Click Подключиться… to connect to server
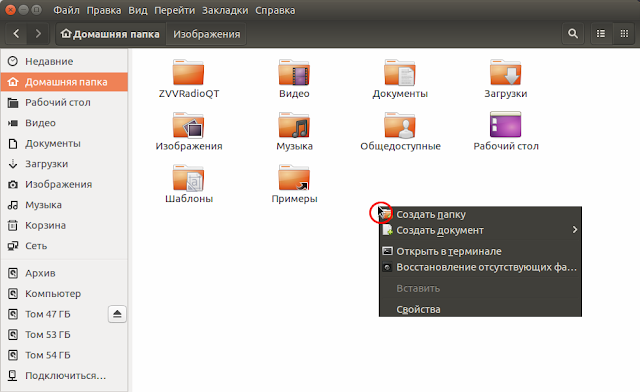The height and width of the screenshot is (392, 640). [x=64, y=375]
